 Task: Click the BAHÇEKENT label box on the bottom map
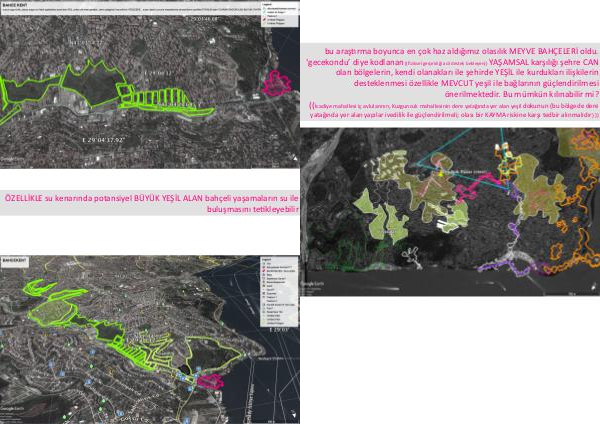coord(15,261)
